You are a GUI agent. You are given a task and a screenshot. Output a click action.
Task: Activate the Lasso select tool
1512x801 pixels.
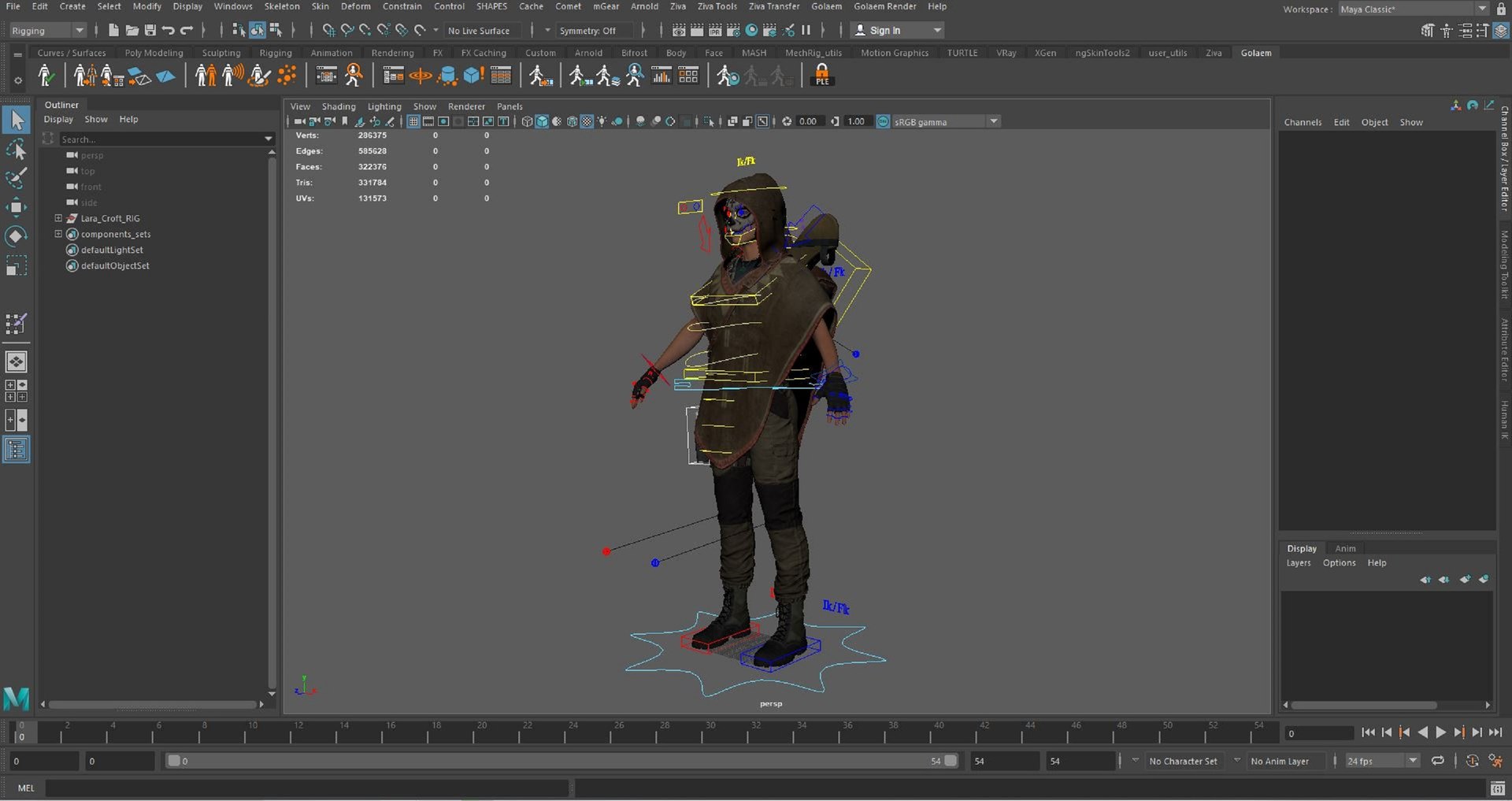coord(17,149)
